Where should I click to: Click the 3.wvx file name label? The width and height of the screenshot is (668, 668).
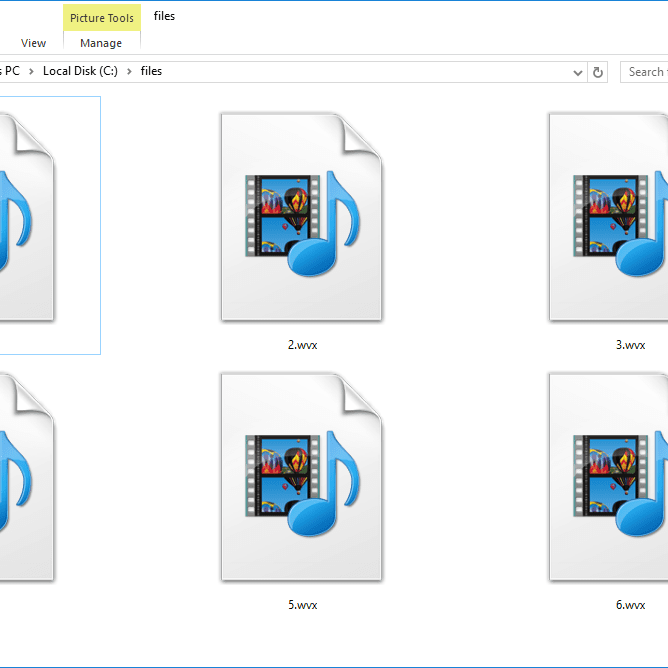tap(631, 345)
